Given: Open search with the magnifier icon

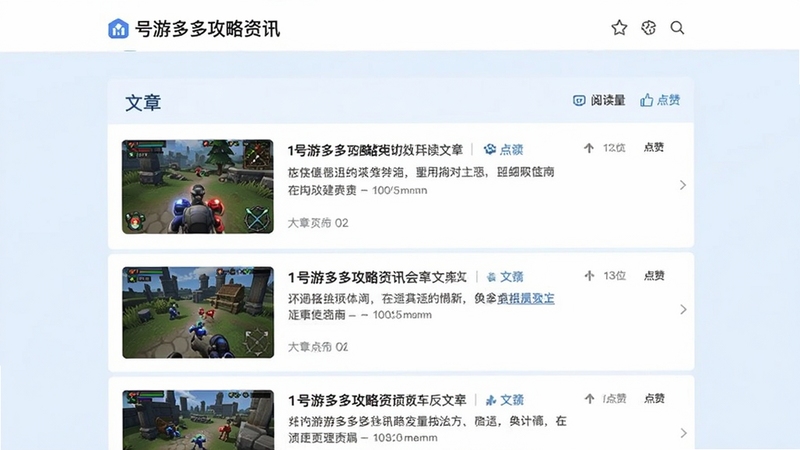Looking at the screenshot, I should click(x=677, y=28).
